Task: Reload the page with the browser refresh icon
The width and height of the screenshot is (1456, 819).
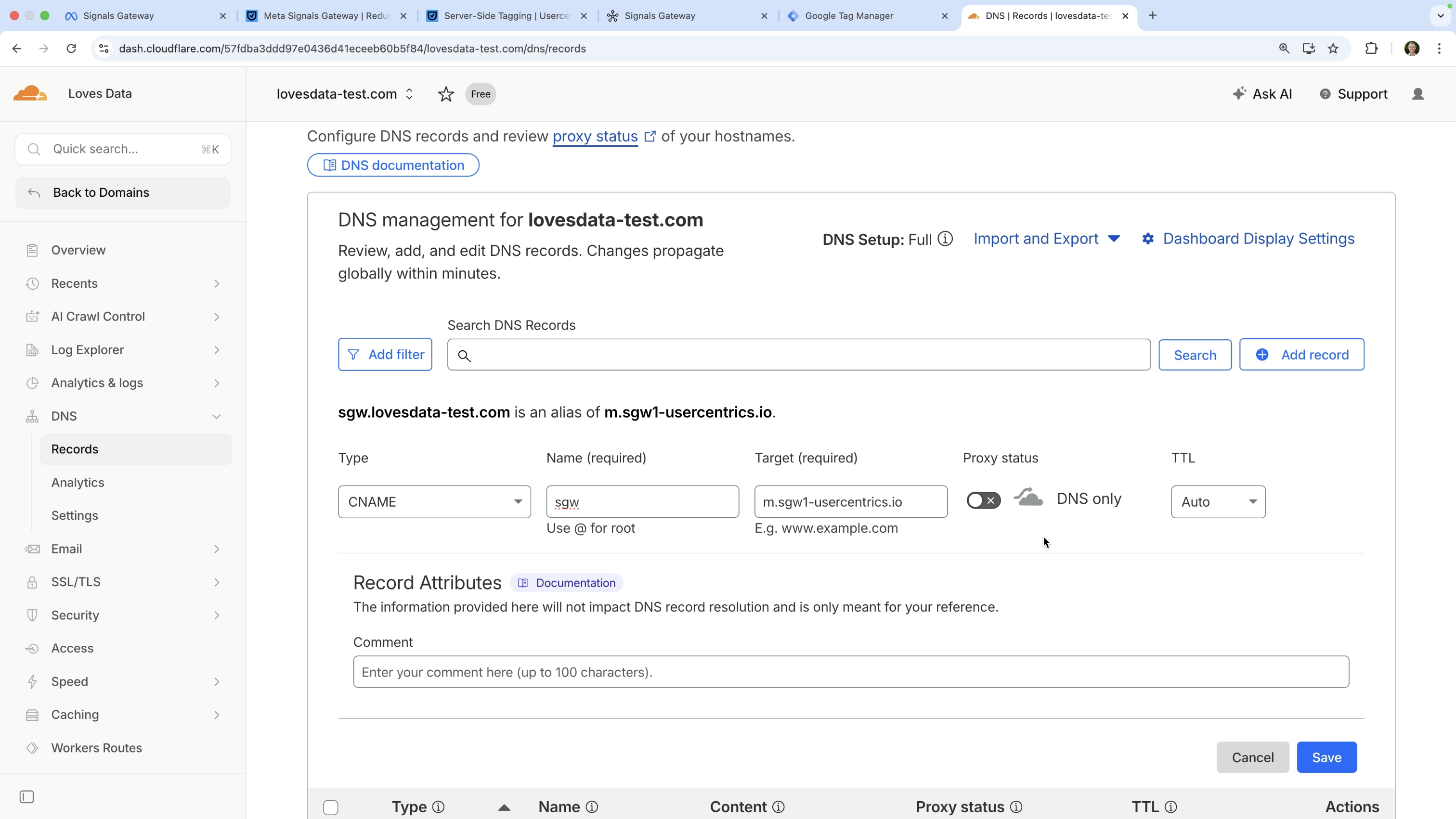Action: (71, 49)
